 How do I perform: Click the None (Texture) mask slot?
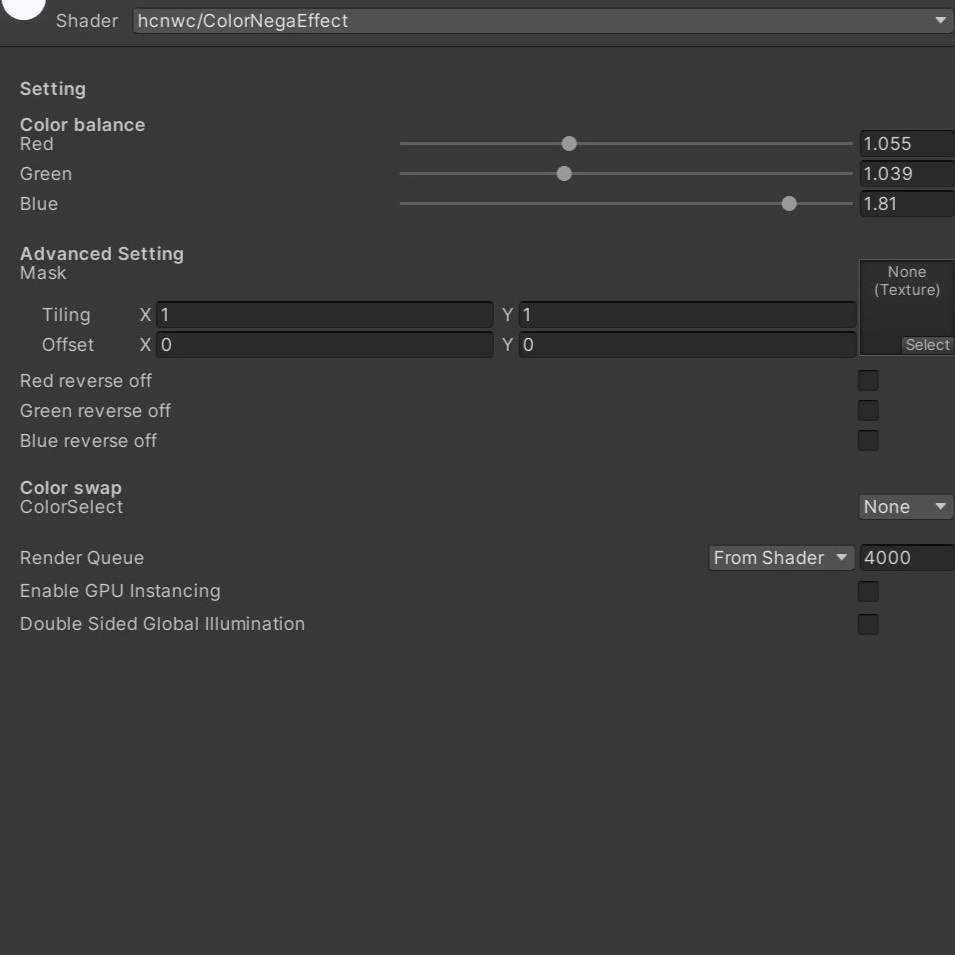[x=907, y=308]
